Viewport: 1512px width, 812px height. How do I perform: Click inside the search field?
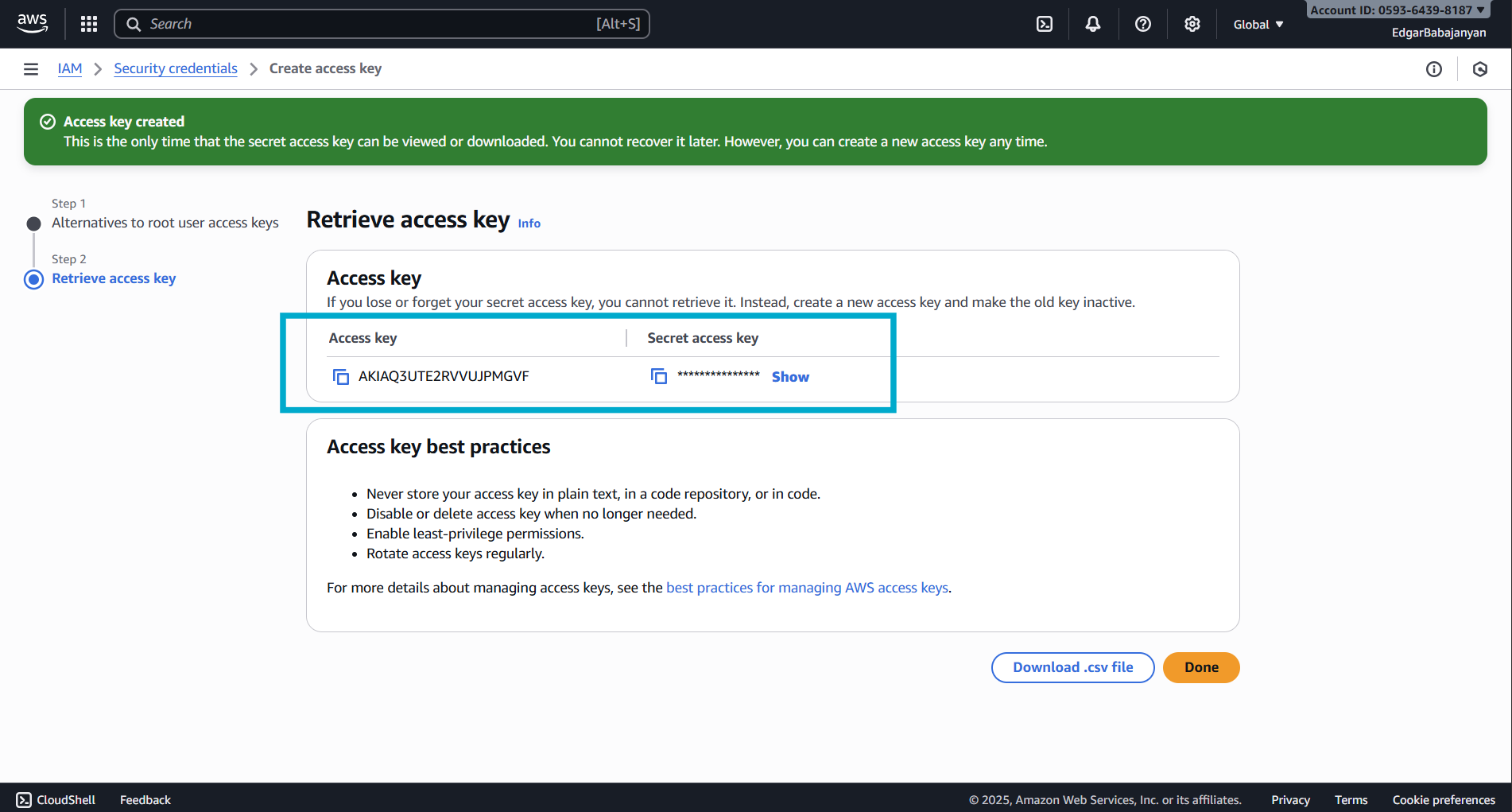coord(382,24)
